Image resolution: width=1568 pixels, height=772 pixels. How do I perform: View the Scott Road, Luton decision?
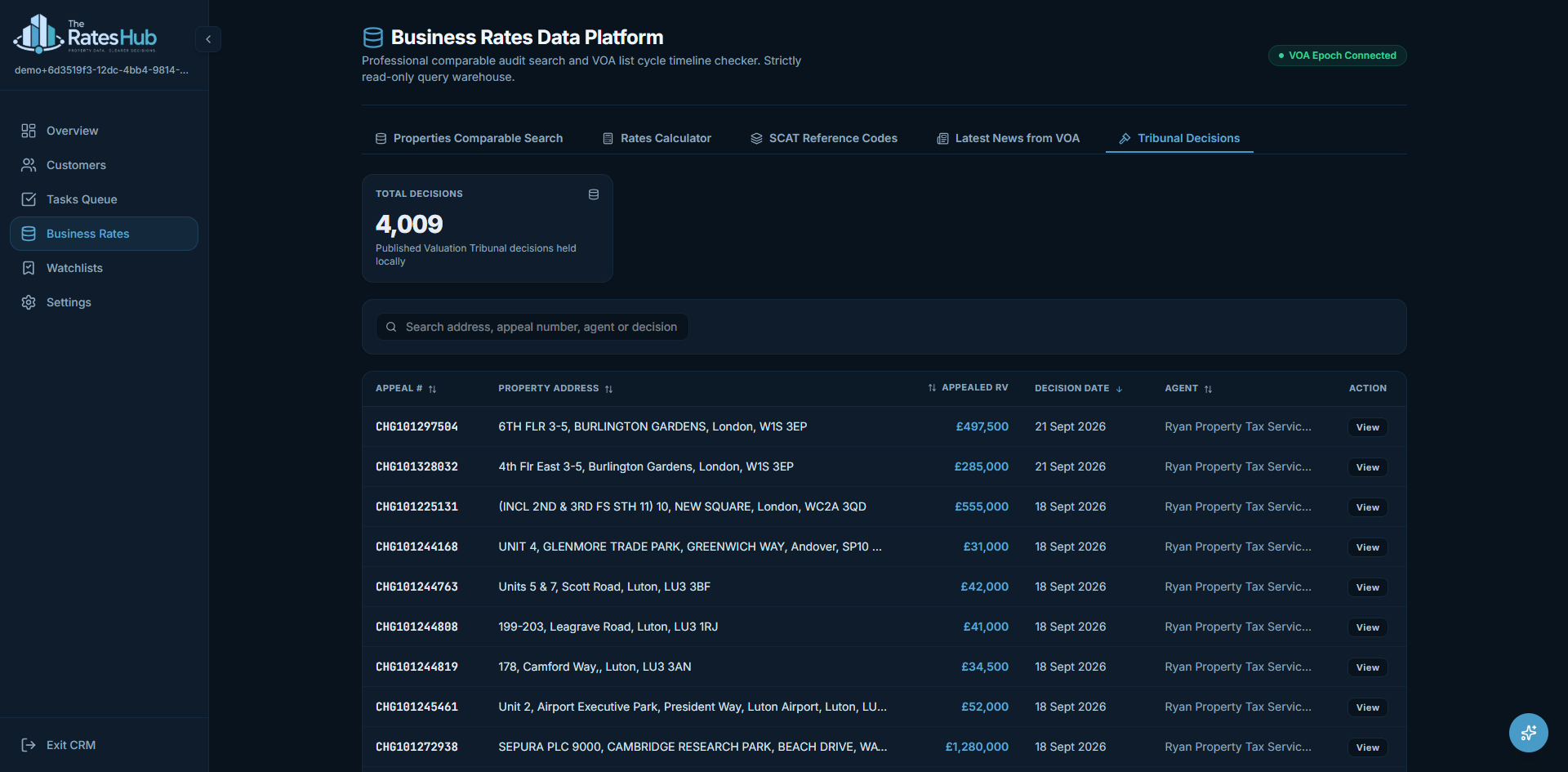point(1368,587)
